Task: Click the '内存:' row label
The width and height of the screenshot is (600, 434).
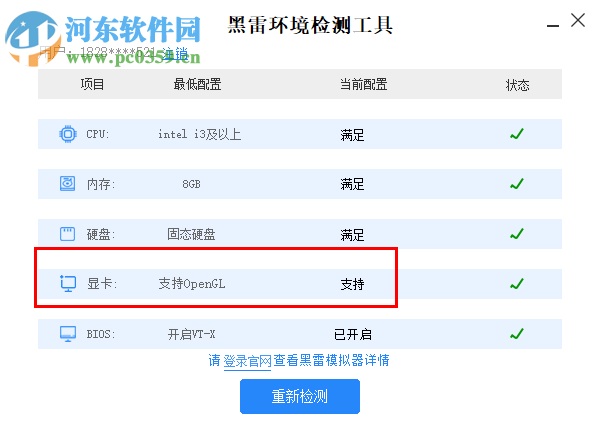Action: [101, 184]
